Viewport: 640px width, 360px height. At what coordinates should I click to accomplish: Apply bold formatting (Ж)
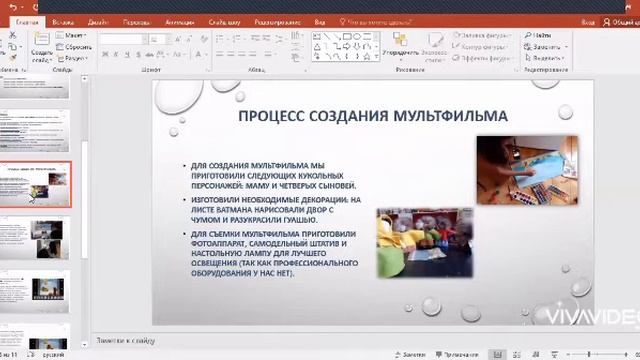point(105,54)
